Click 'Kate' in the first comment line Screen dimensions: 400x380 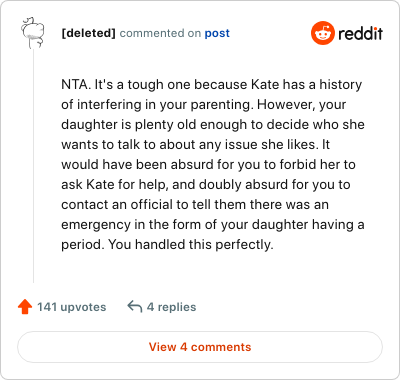click(x=265, y=85)
